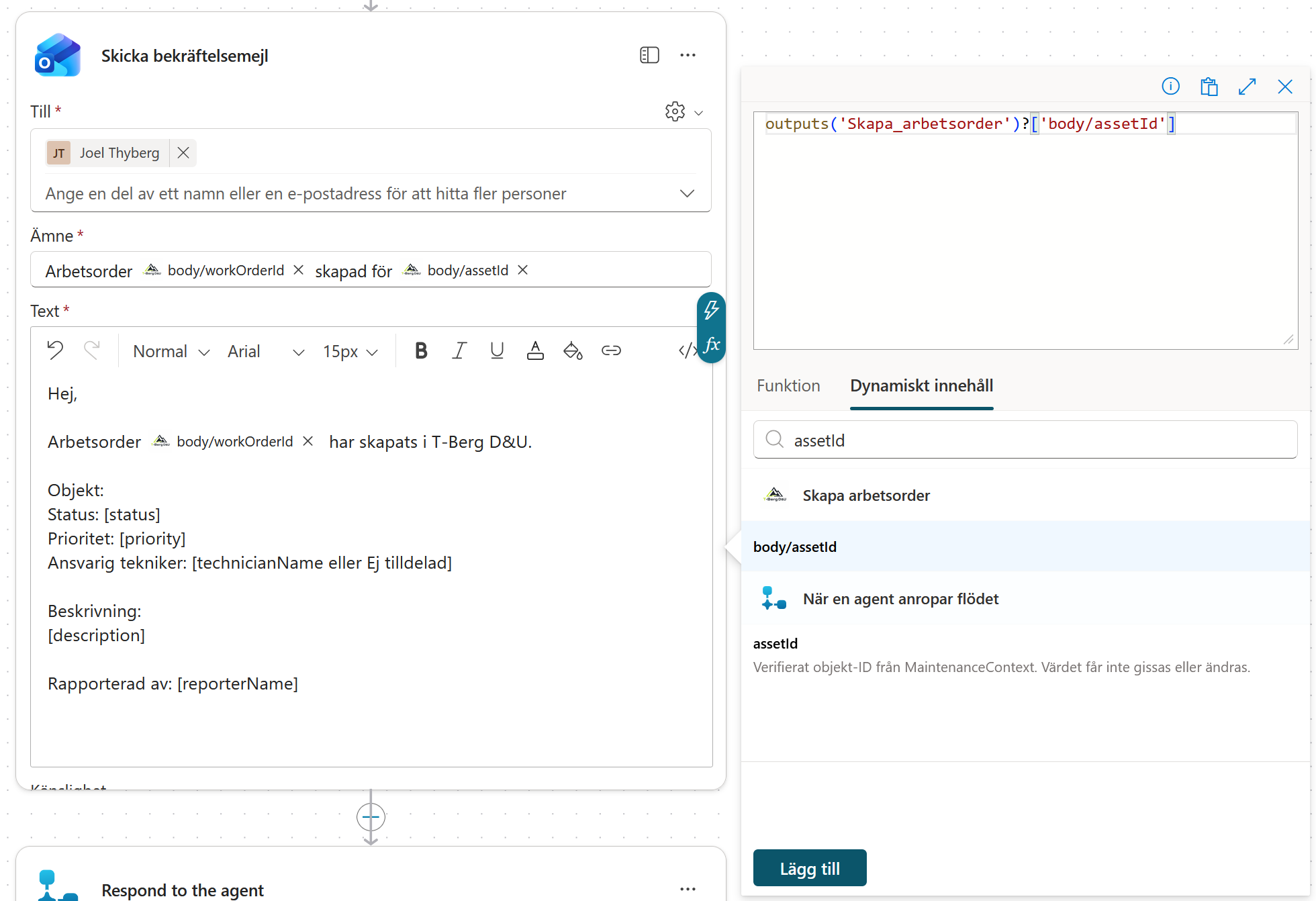Click the Lägg till button
Viewport: 1316px width, 901px height.
coord(810,868)
